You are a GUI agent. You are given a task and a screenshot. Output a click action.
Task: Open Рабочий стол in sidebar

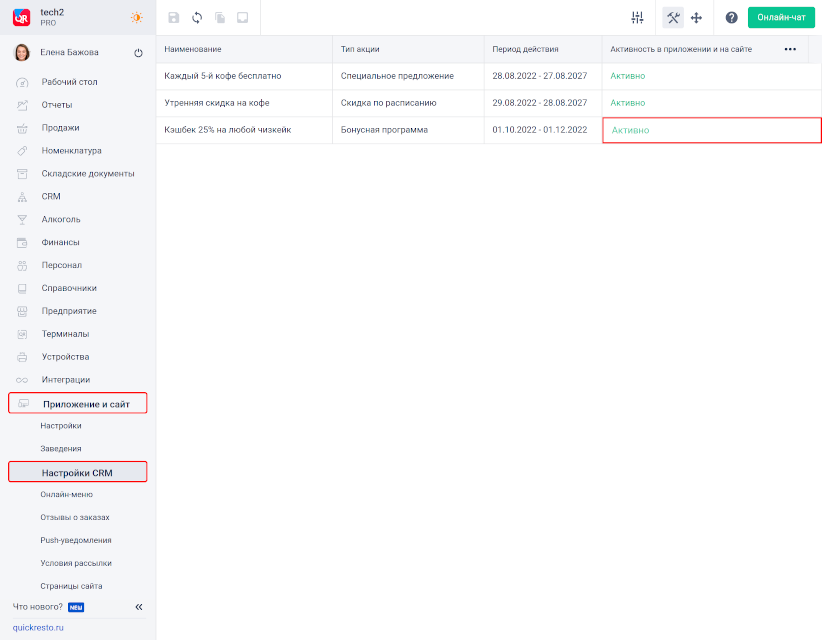click(70, 82)
